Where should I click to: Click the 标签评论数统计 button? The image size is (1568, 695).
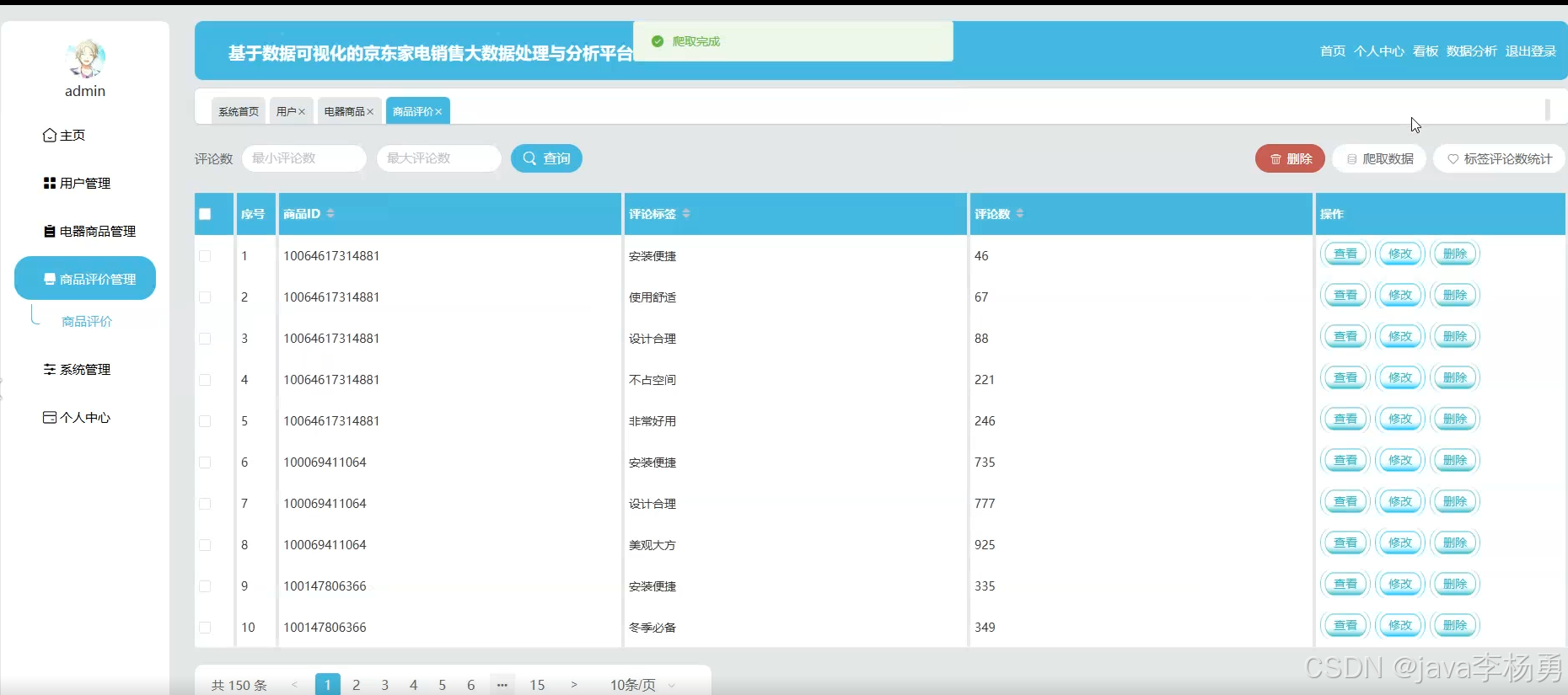pyautogui.click(x=1499, y=158)
